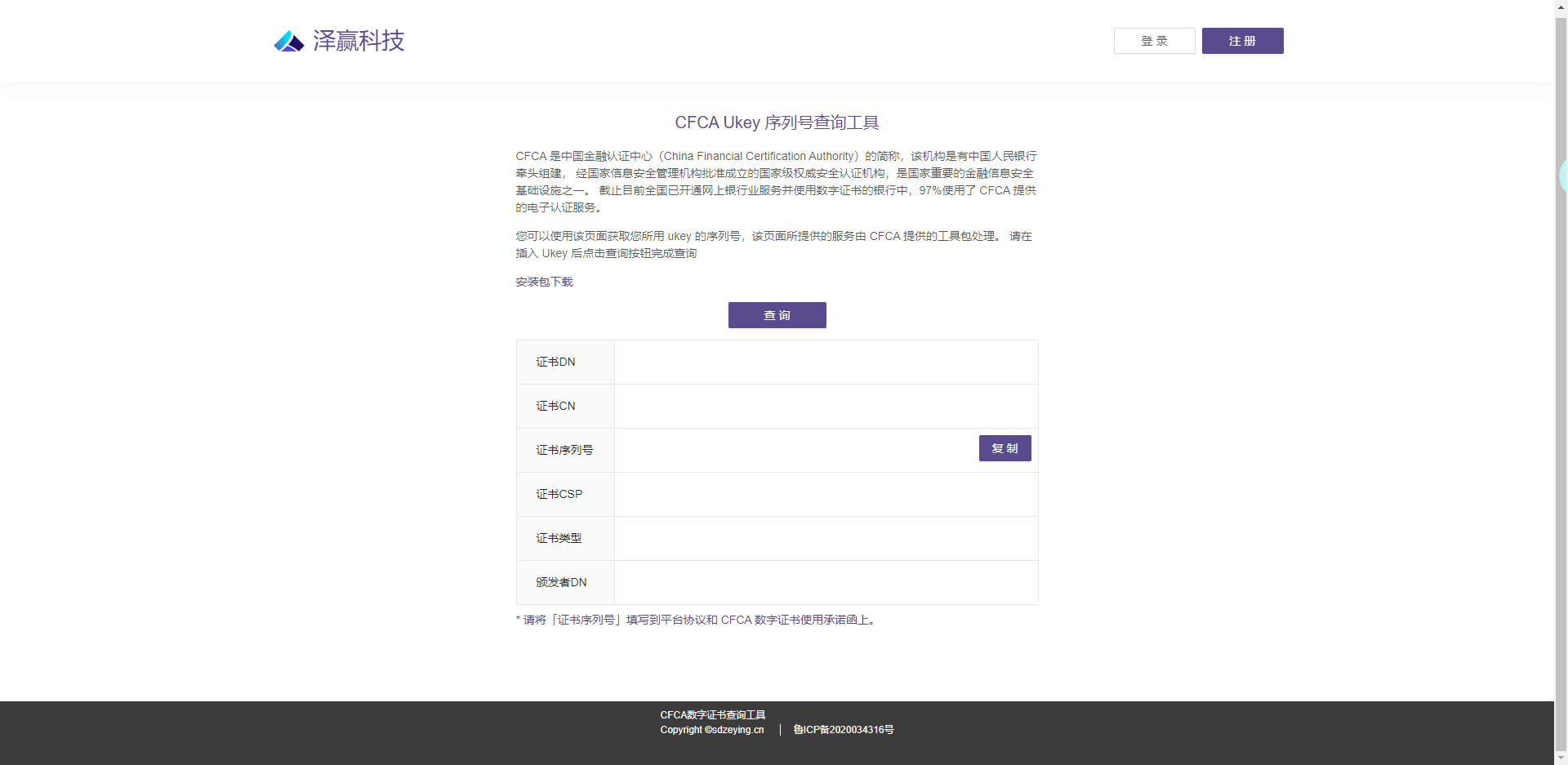This screenshot has height=765, width=1568.
Task: Select the 证书DN label cell
Action: (565, 362)
